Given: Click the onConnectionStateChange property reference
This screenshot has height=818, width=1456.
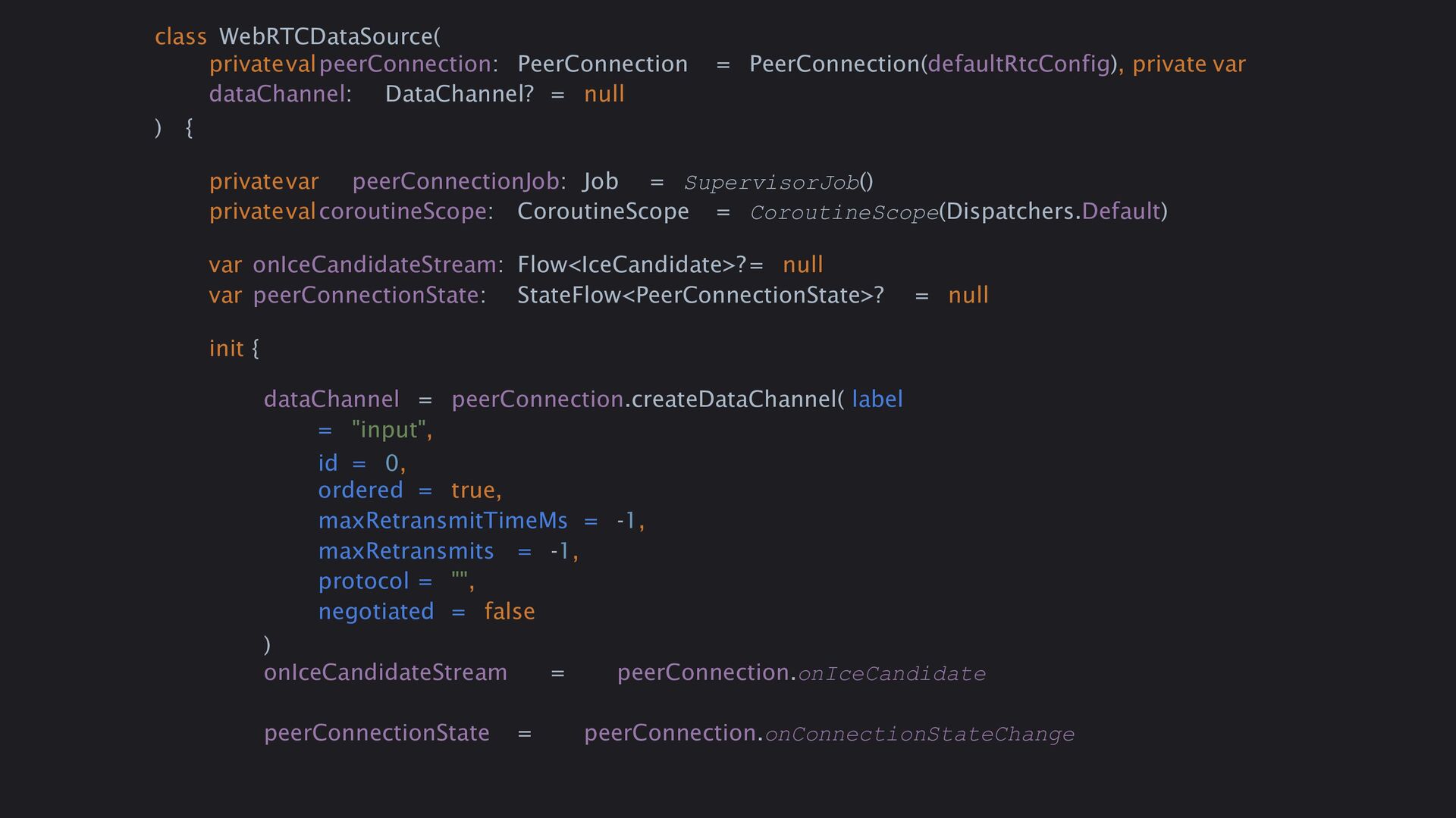Looking at the screenshot, I should [919, 735].
